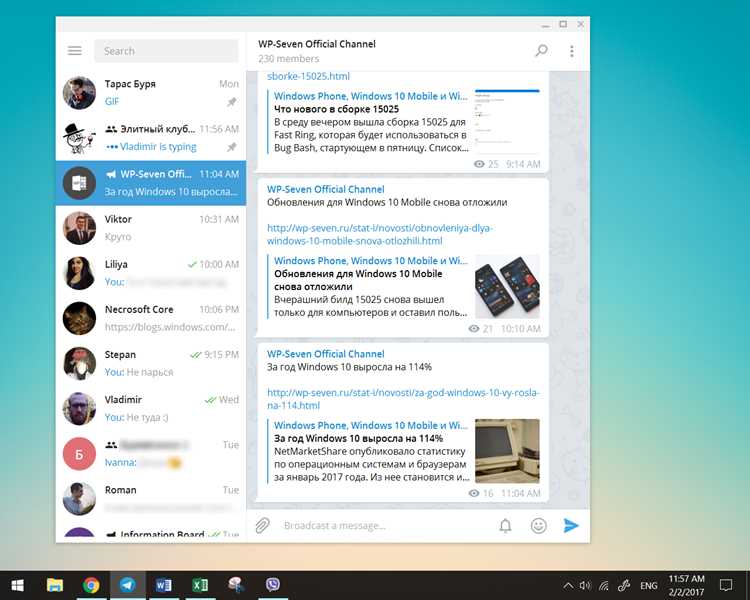The width and height of the screenshot is (750, 600).
Task: Click the Search chats field
Action: 166,51
